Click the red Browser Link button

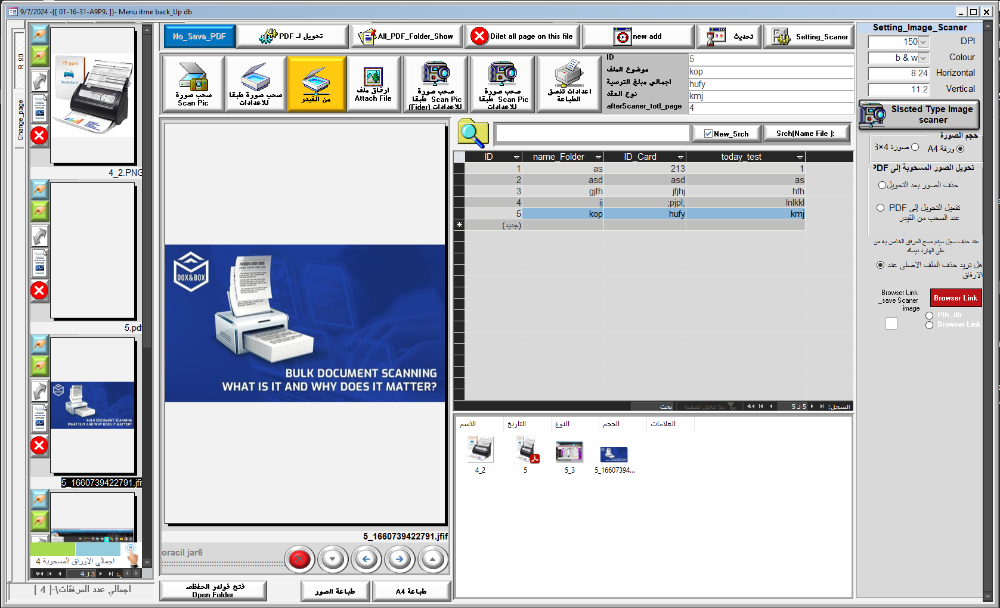[x=955, y=298]
